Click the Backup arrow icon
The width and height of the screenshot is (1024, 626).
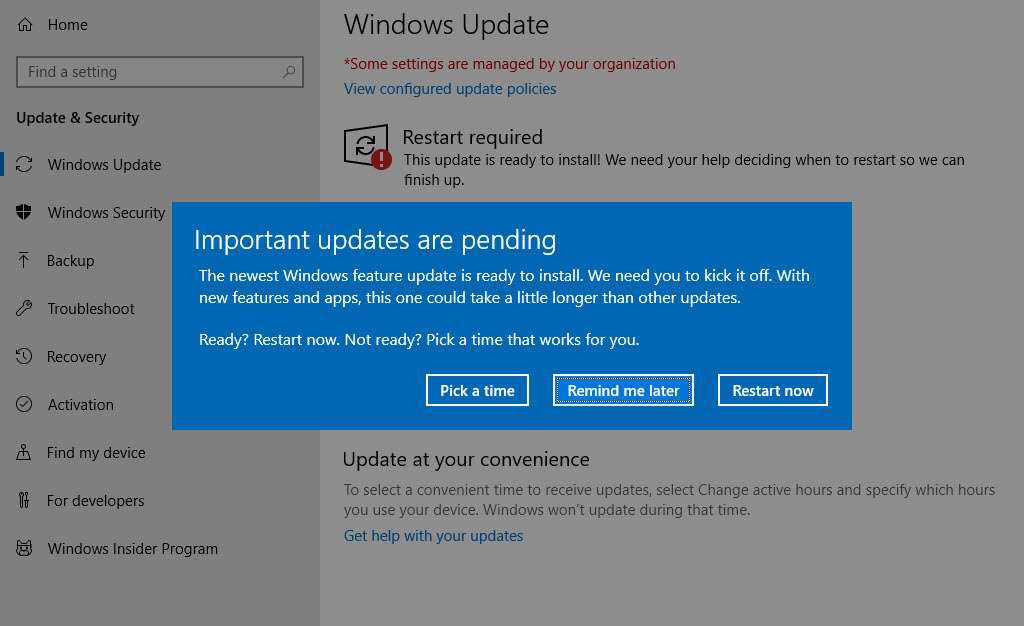(24, 260)
